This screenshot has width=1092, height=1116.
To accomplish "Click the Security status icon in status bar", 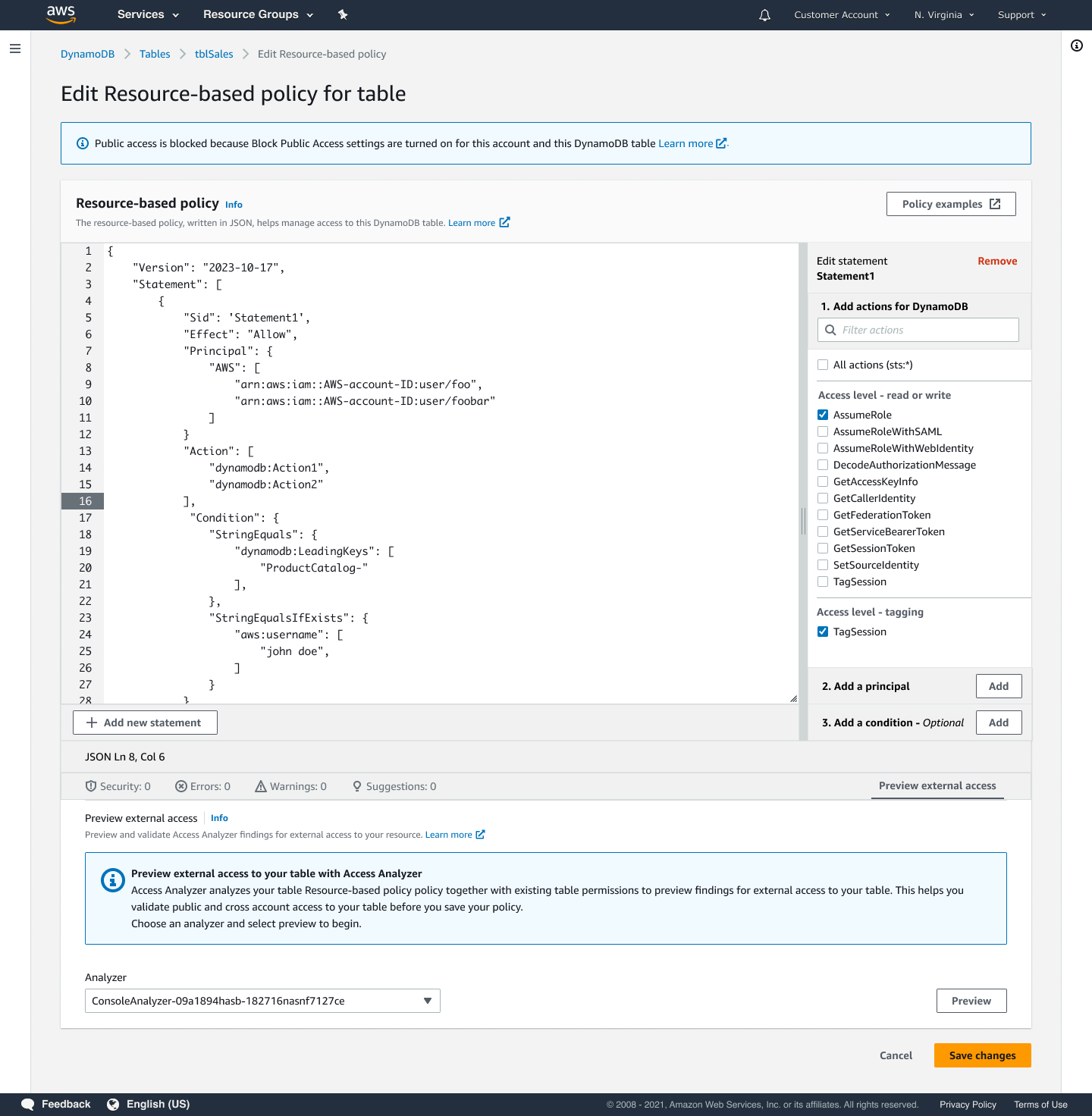I will (90, 786).
